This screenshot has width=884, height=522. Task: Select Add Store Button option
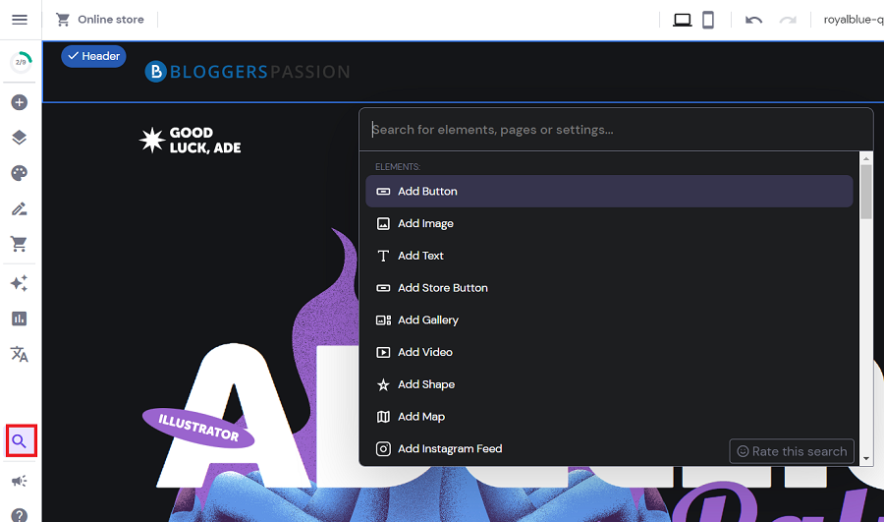point(609,287)
